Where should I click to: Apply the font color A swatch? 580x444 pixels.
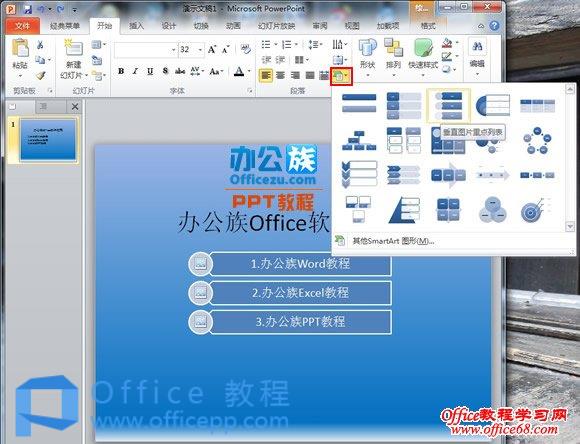coord(239,71)
